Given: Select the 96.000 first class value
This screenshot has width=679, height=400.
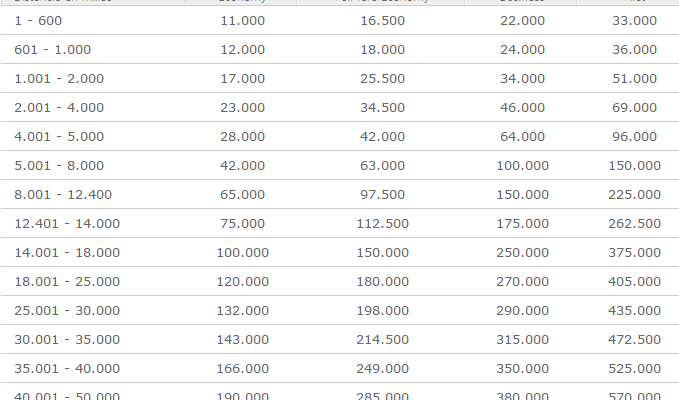Looking at the screenshot, I should point(634,137).
